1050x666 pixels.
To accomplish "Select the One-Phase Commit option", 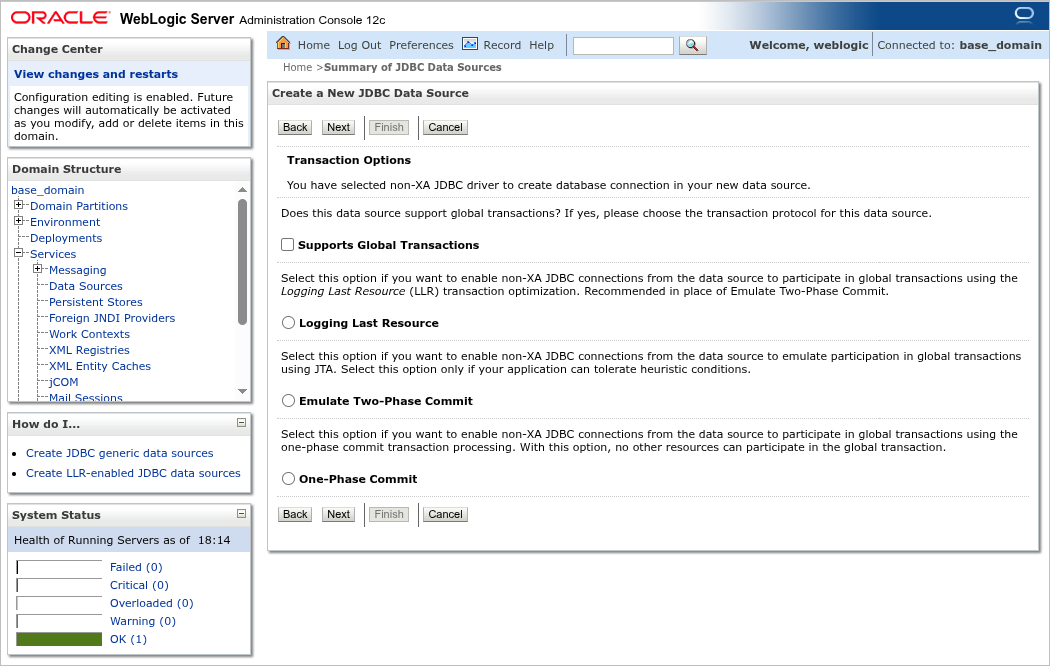I will tap(288, 478).
